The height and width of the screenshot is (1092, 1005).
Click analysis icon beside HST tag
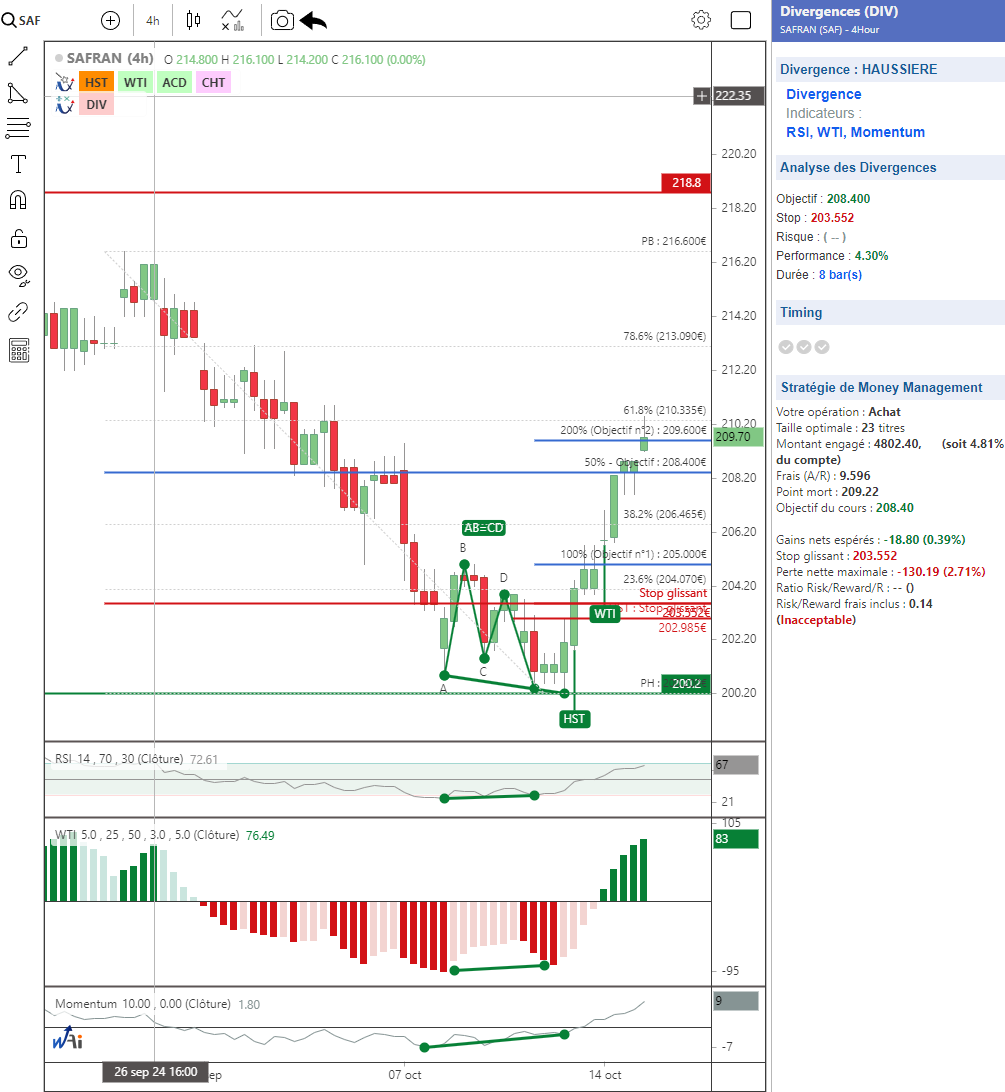[65, 83]
